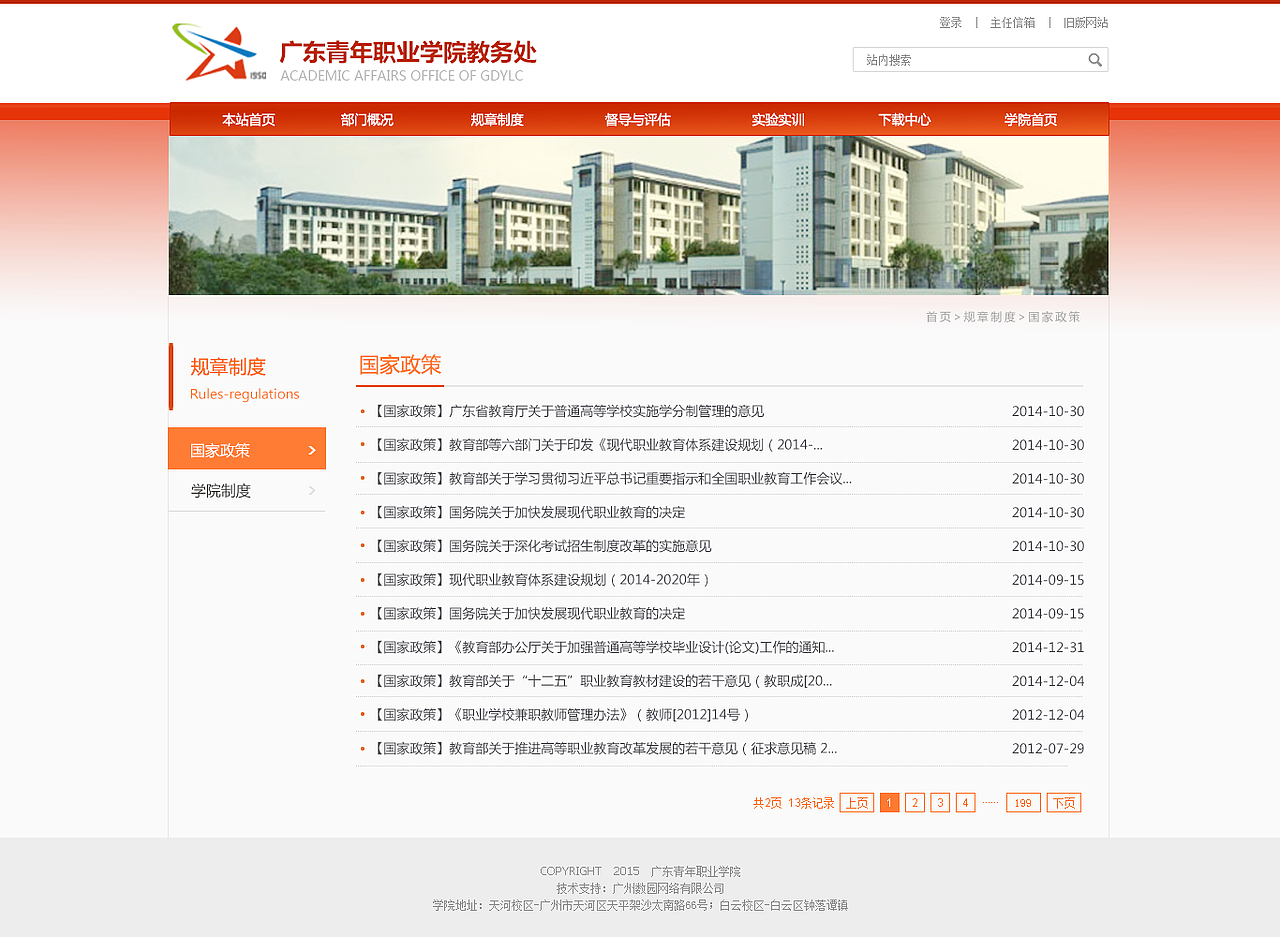Go to page 199 via pagination
The height and width of the screenshot is (937, 1280).
pos(1022,802)
